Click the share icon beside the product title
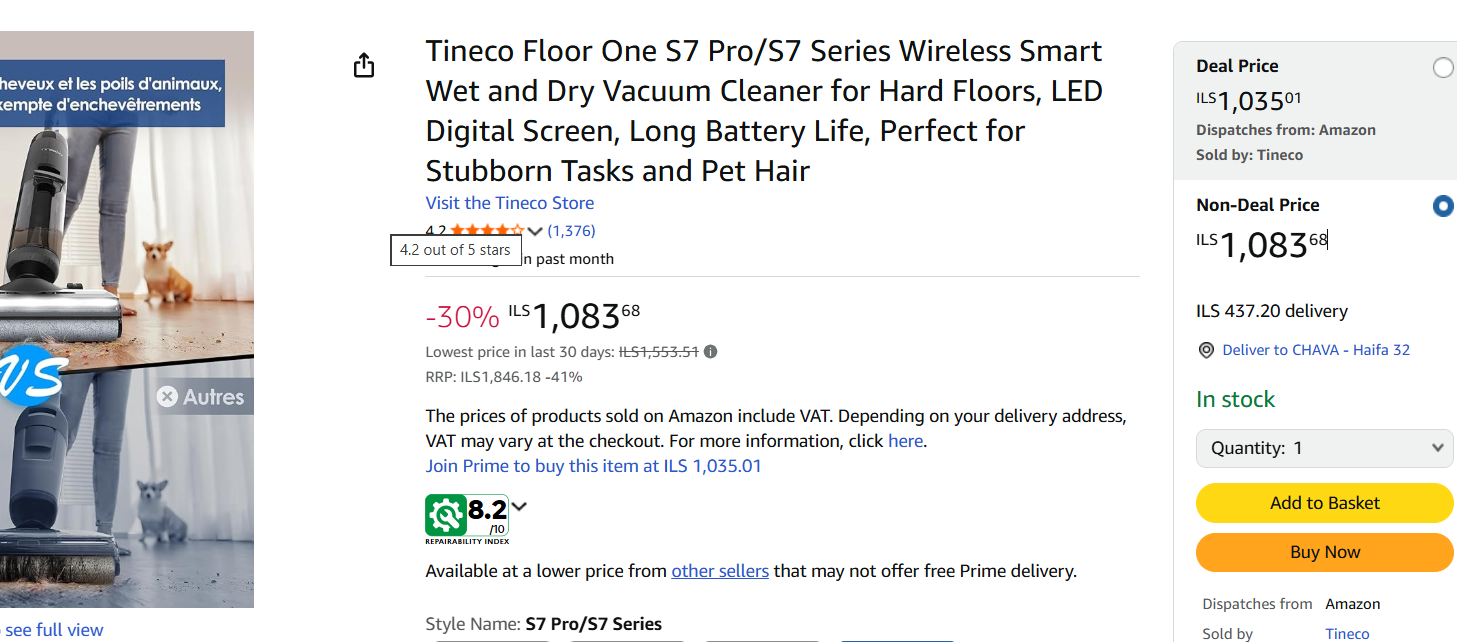The width and height of the screenshot is (1457, 642). pyautogui.click(x=364, y=66)
